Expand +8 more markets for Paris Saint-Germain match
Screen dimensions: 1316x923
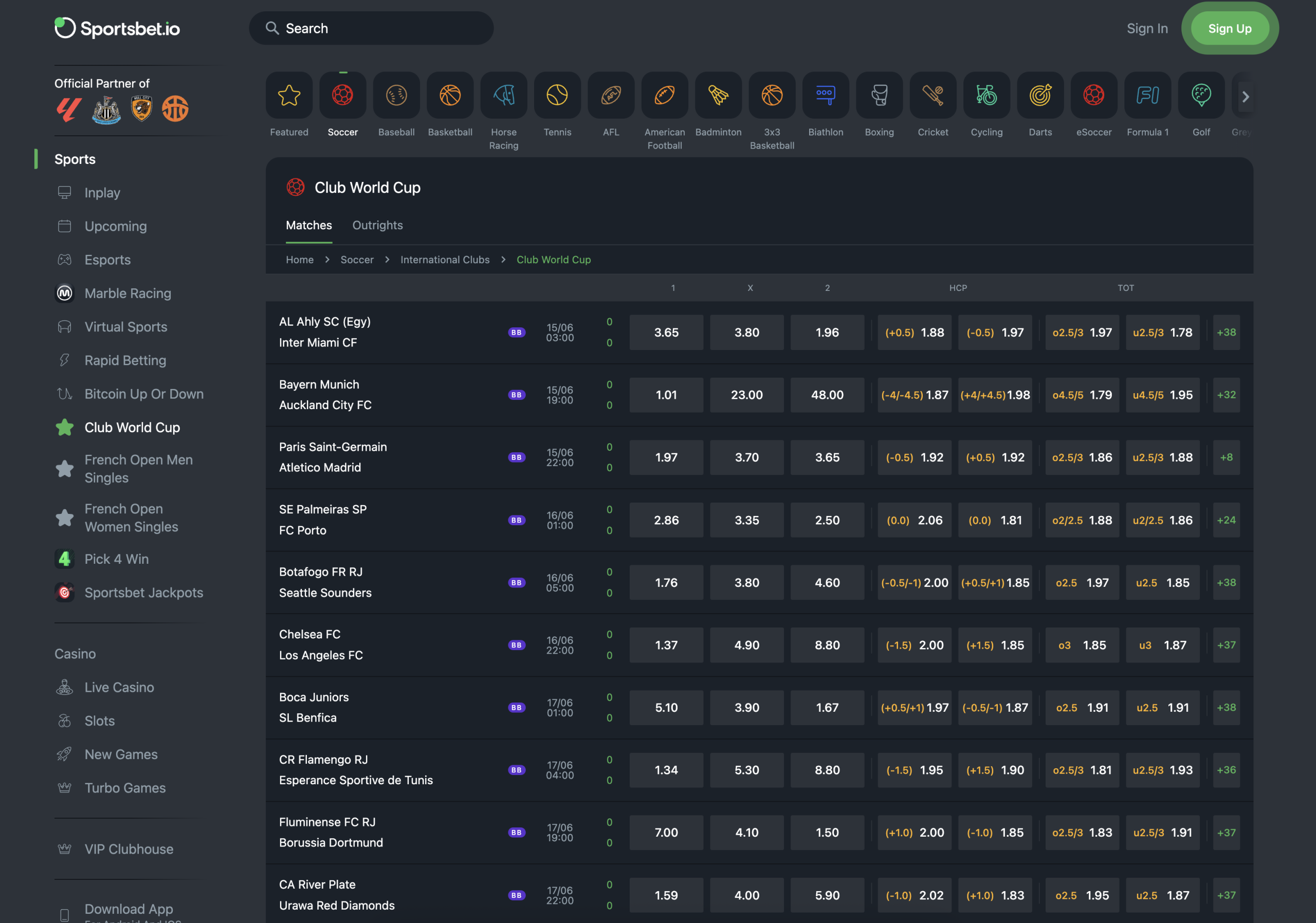(1226, 457)
